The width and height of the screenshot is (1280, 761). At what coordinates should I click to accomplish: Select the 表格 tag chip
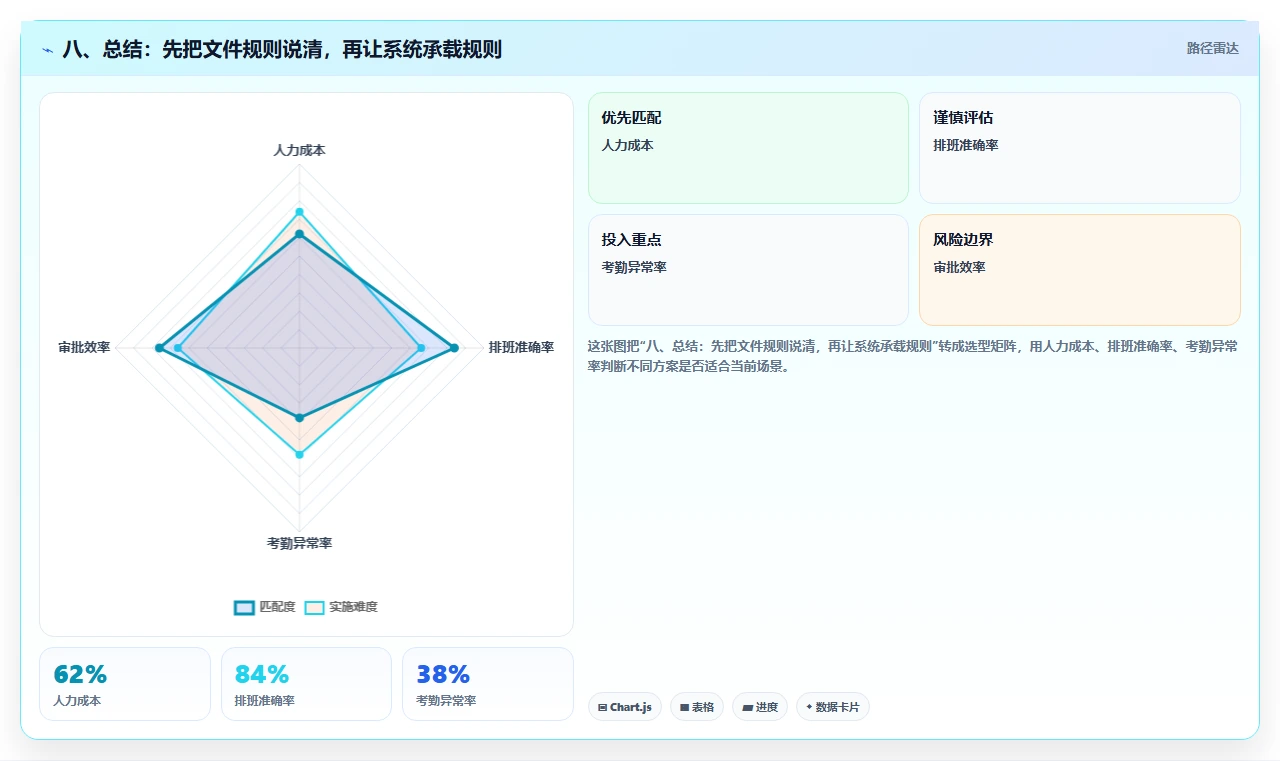click(x=697, y=707)
